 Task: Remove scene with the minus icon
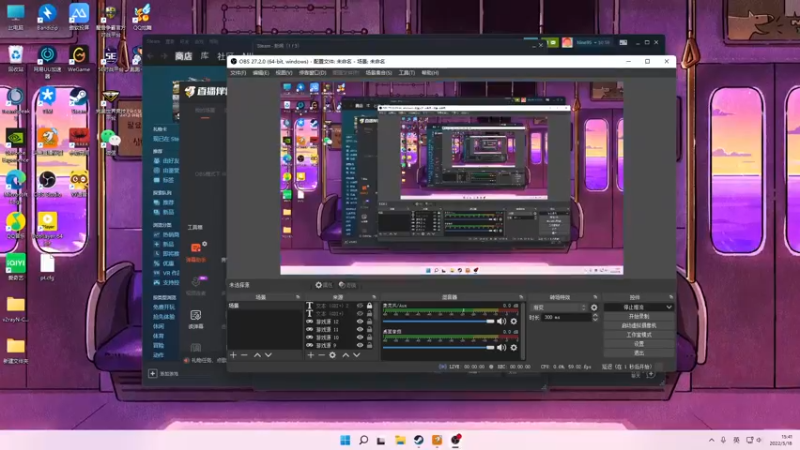coord(244,355)
